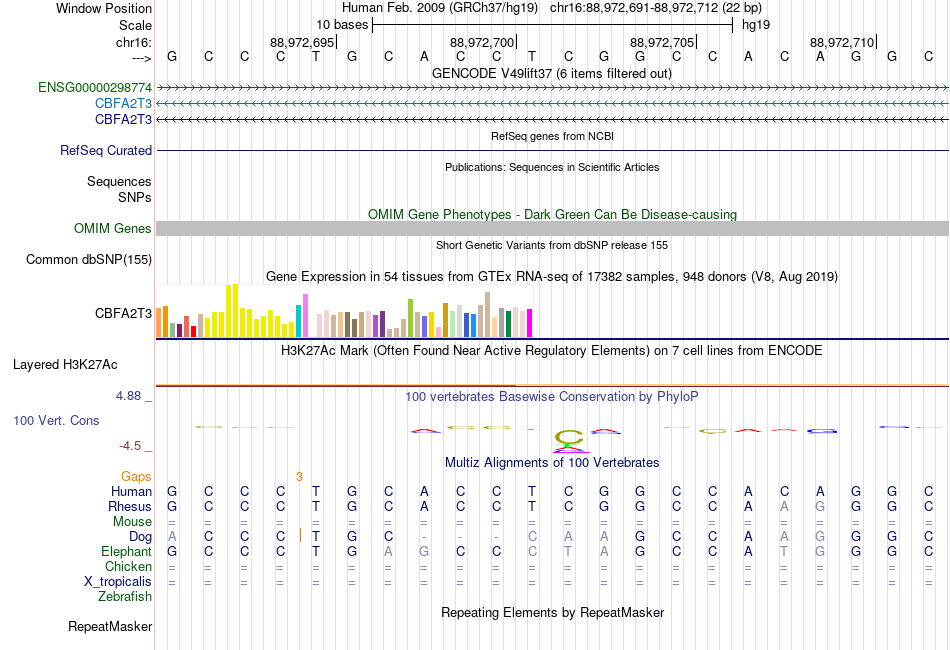The width and height of the screenshot is (950, 650).
Task: Click the '10 bases' scale text
Action: point(342,25)
